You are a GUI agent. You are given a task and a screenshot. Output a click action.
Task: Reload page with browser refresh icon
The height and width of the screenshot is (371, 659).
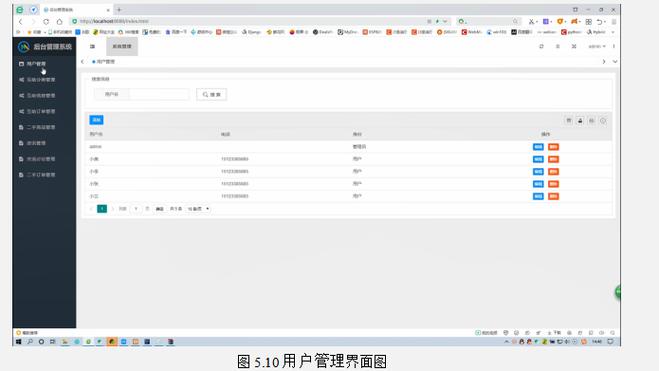[46, 21]
